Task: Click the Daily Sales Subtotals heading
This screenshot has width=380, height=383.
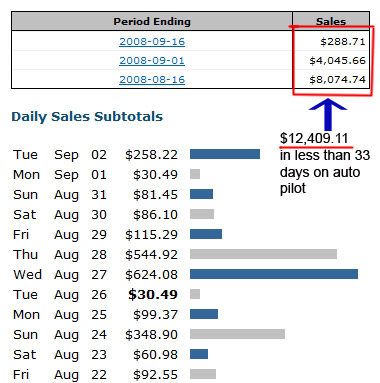Action: pos(87,117)
